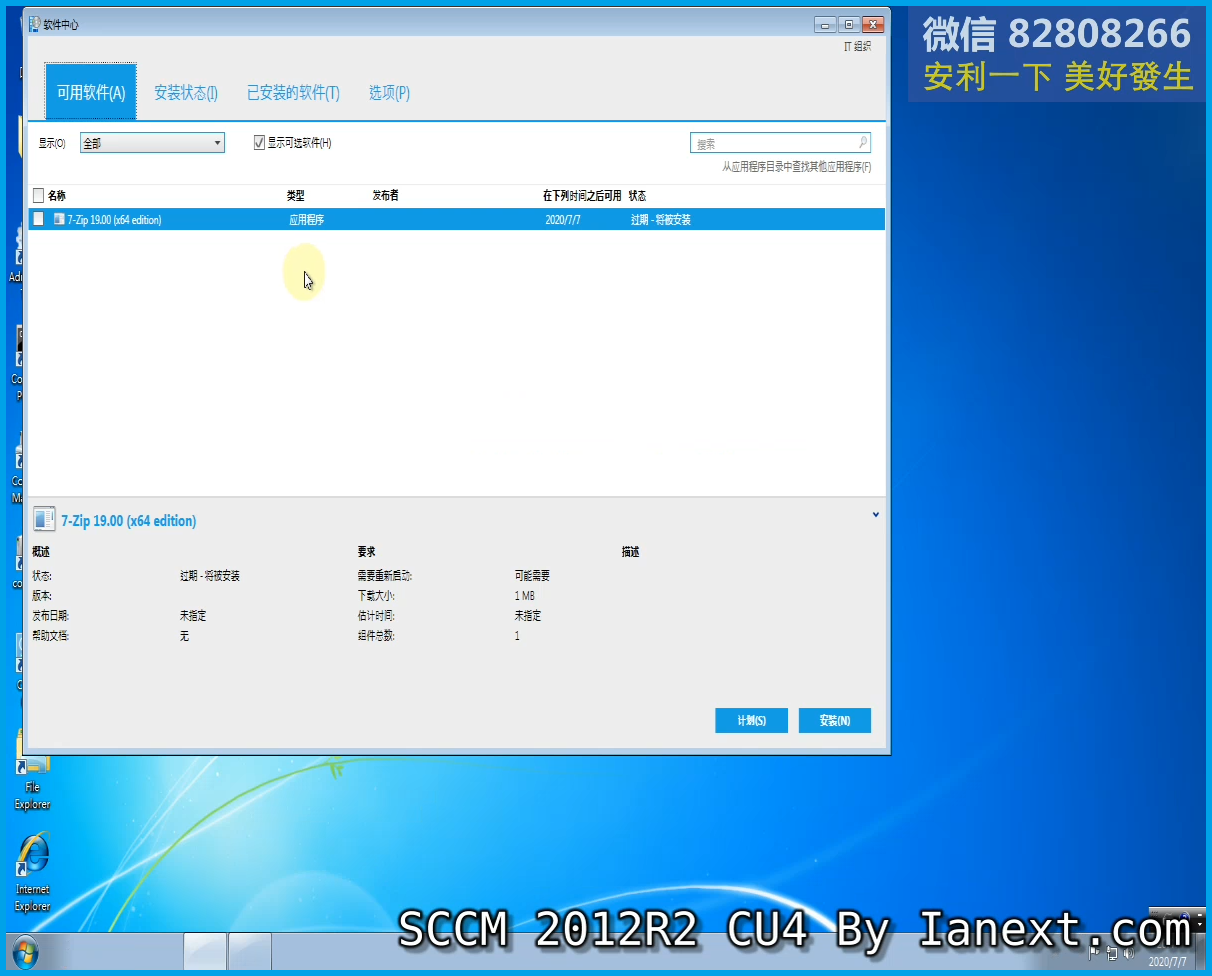The image size is (1212, 976).
Task: Open the 选项(P) tab
Action: click(389, 93)
